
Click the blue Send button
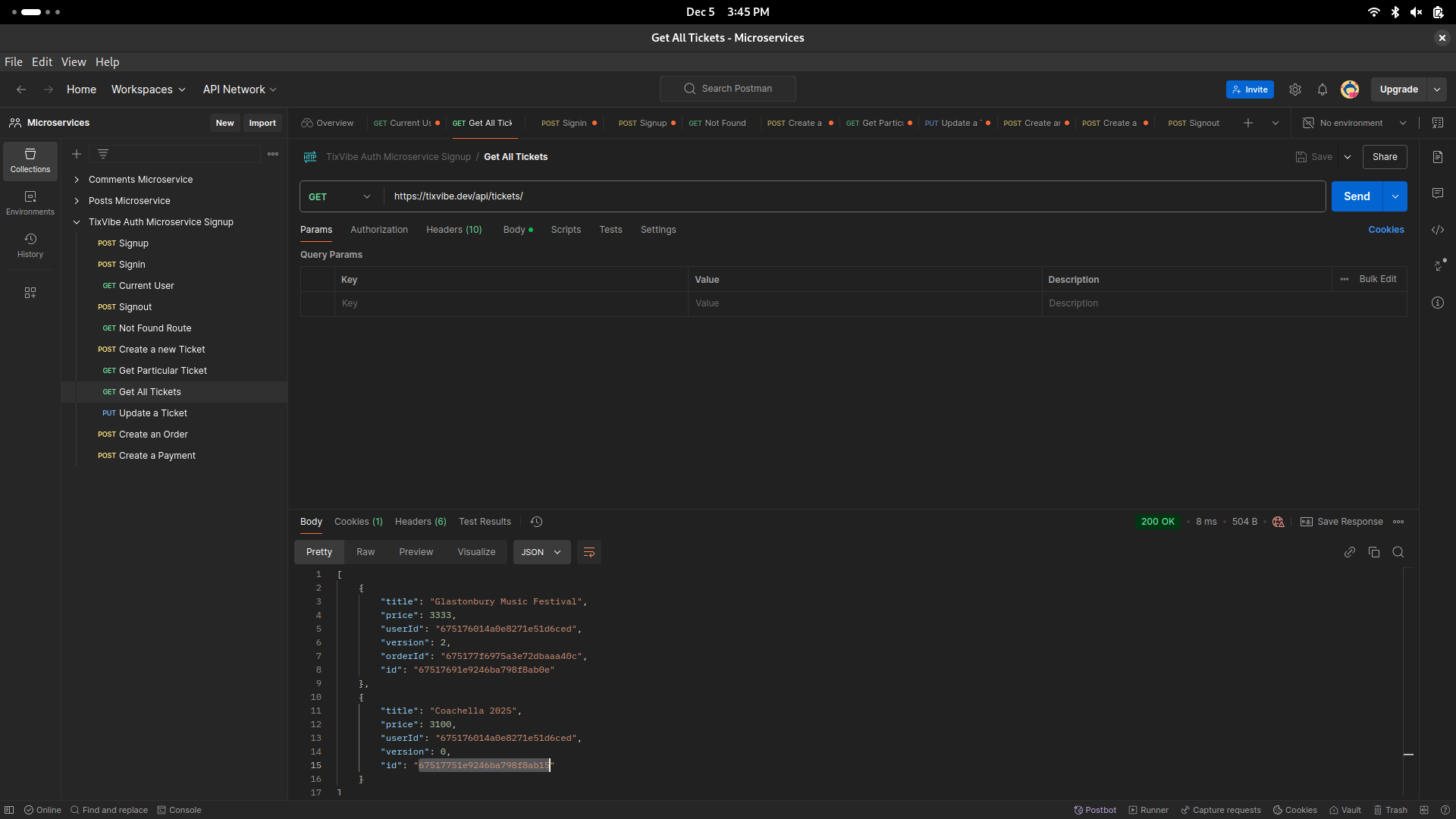click(1357, 196)
